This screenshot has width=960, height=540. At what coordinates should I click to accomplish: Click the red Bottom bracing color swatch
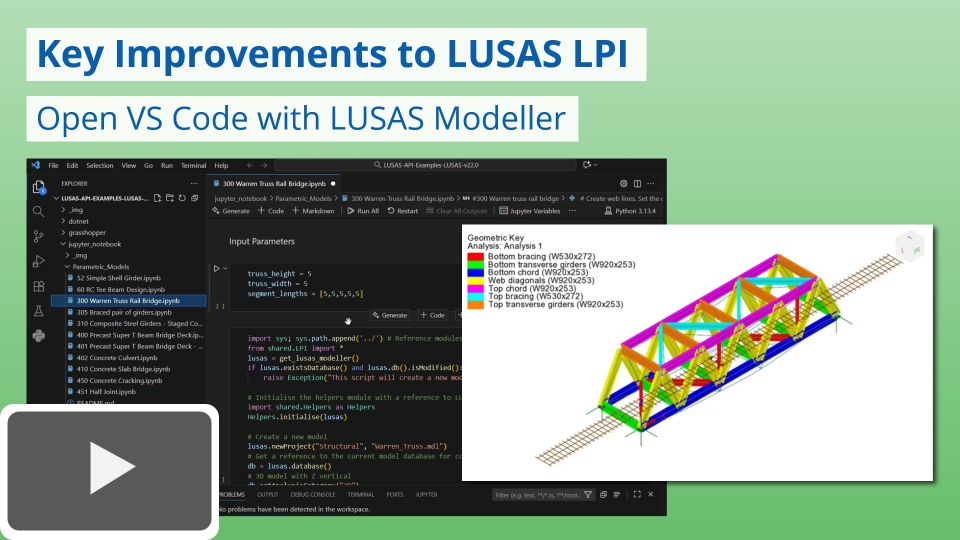click(x=475, y=256)
